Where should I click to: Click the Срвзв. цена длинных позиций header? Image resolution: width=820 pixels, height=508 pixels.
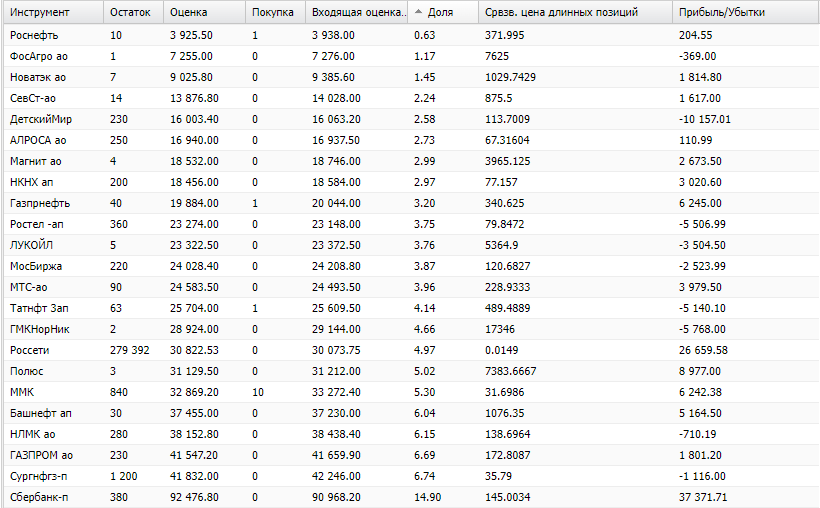575,12
